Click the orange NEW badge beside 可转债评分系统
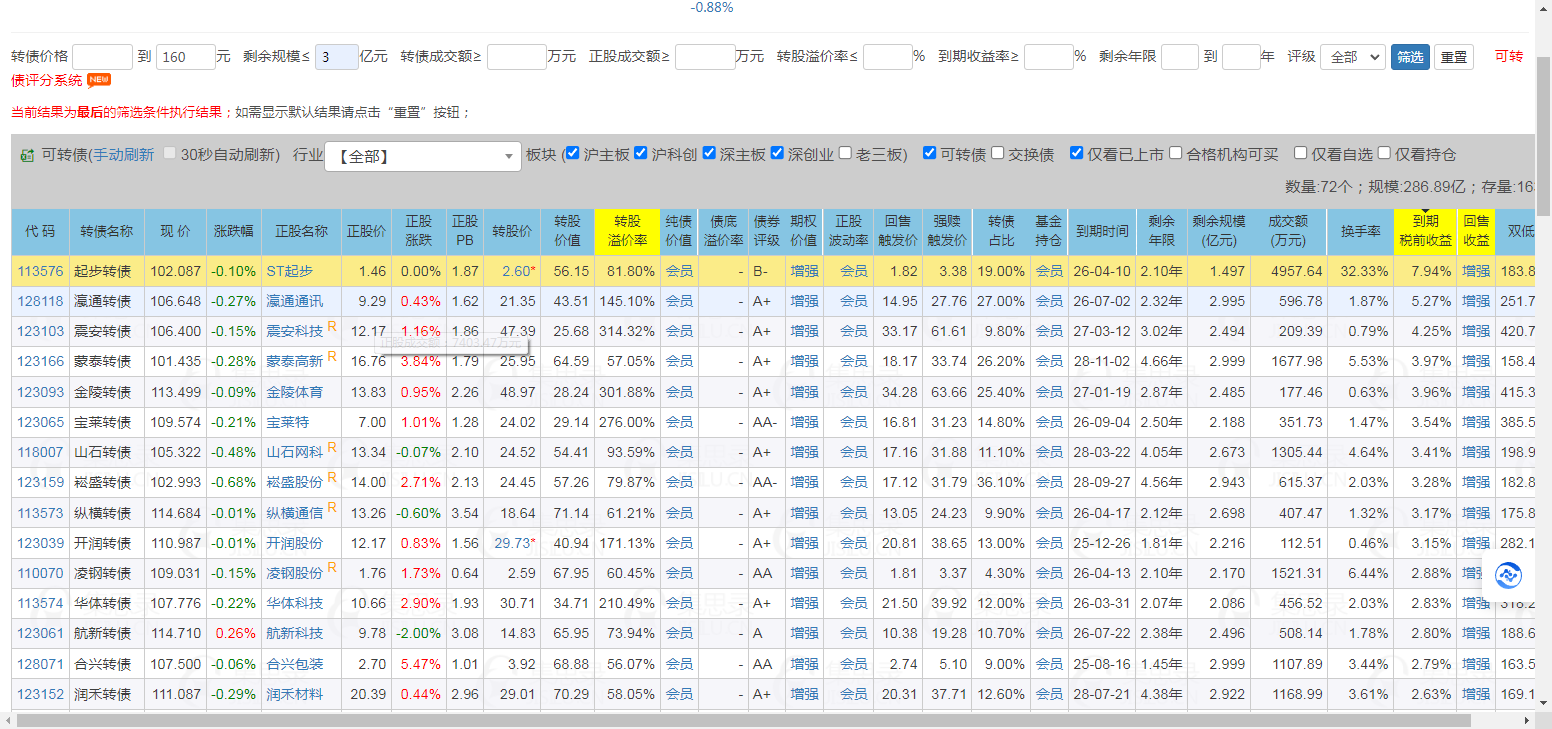Image resolution: width=1552 pixels, height=729 pixels. 99,80
